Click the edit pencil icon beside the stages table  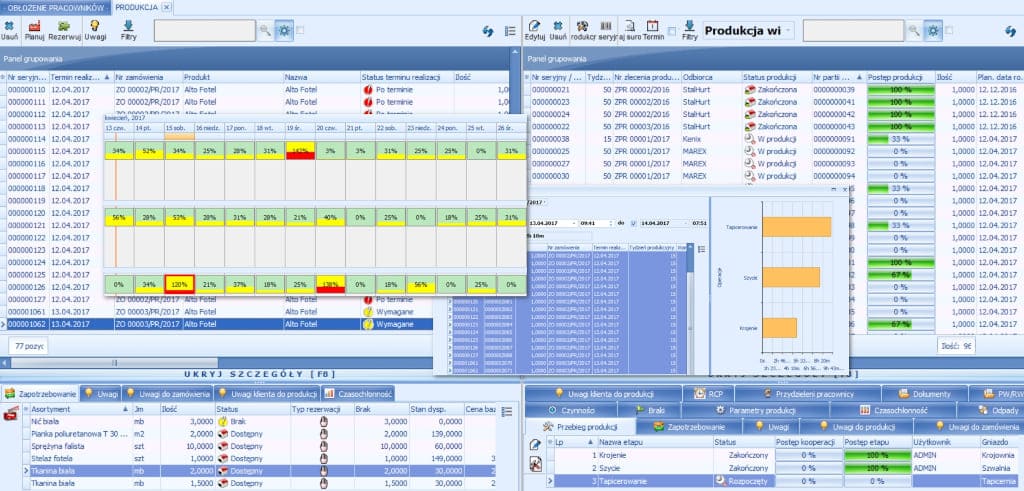536,445
